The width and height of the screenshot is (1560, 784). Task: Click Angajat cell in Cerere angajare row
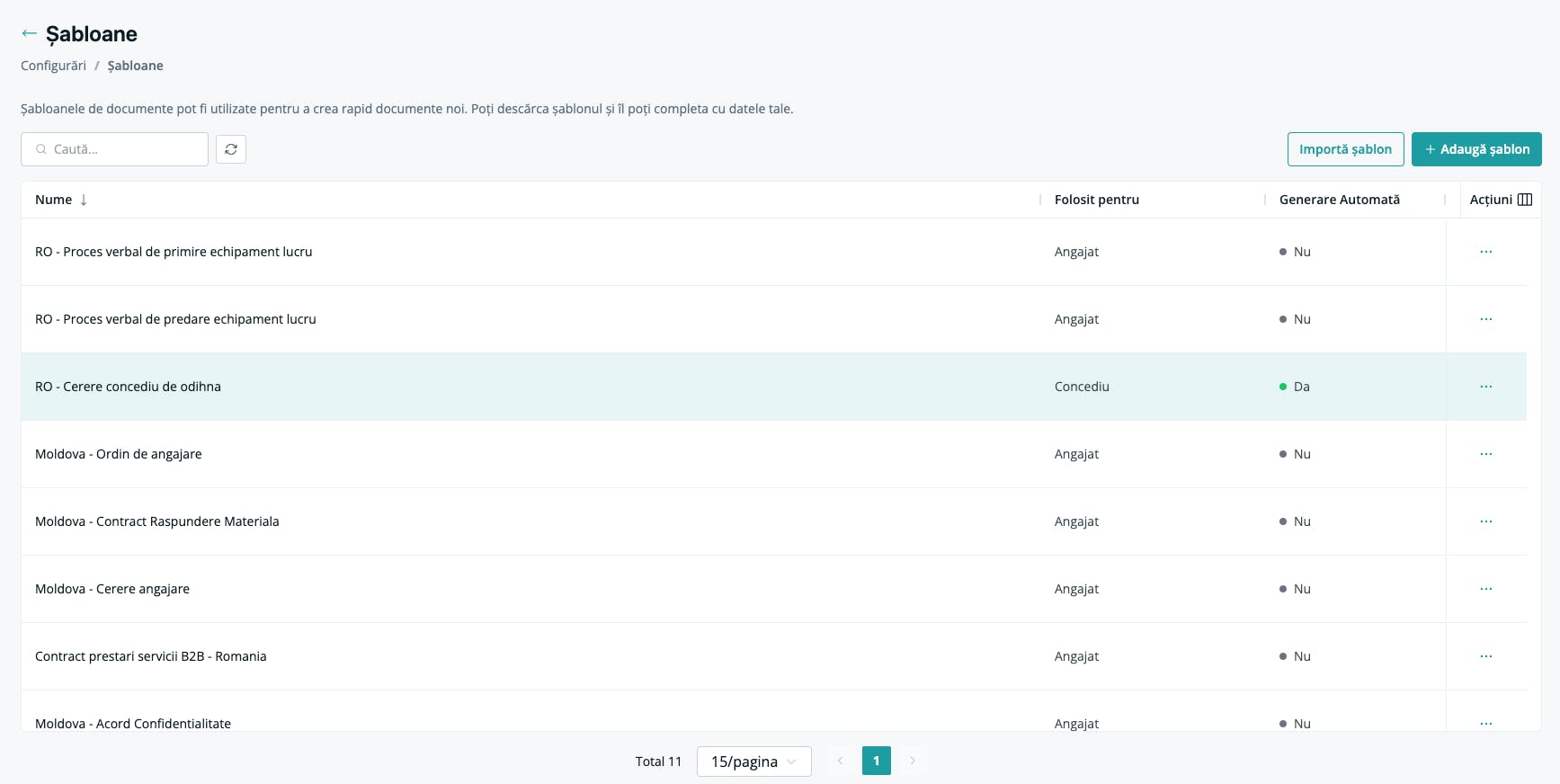pos(1076,589)
